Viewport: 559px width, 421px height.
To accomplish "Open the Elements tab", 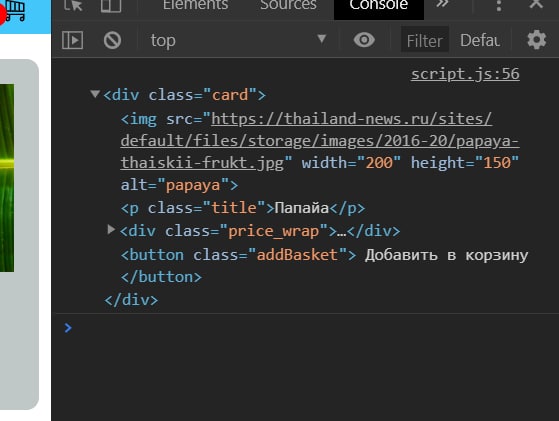I will coord(195,5).
